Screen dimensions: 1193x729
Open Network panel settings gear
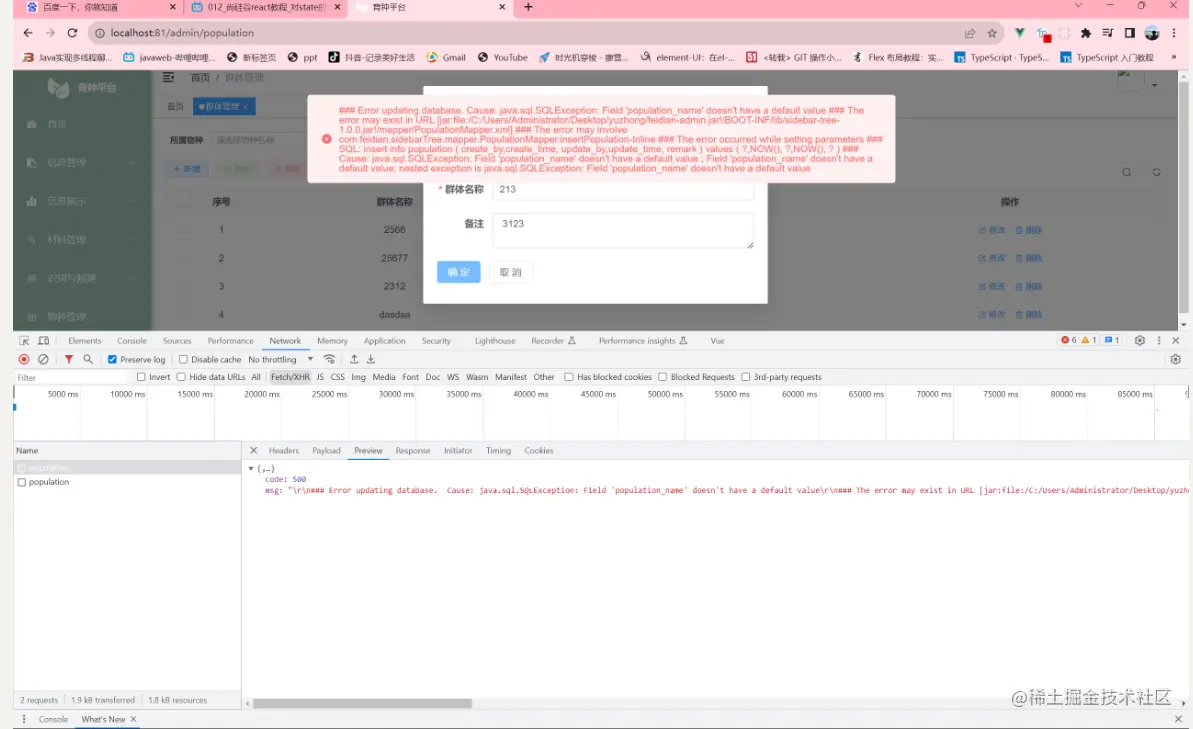click(x=1176, y=359)
